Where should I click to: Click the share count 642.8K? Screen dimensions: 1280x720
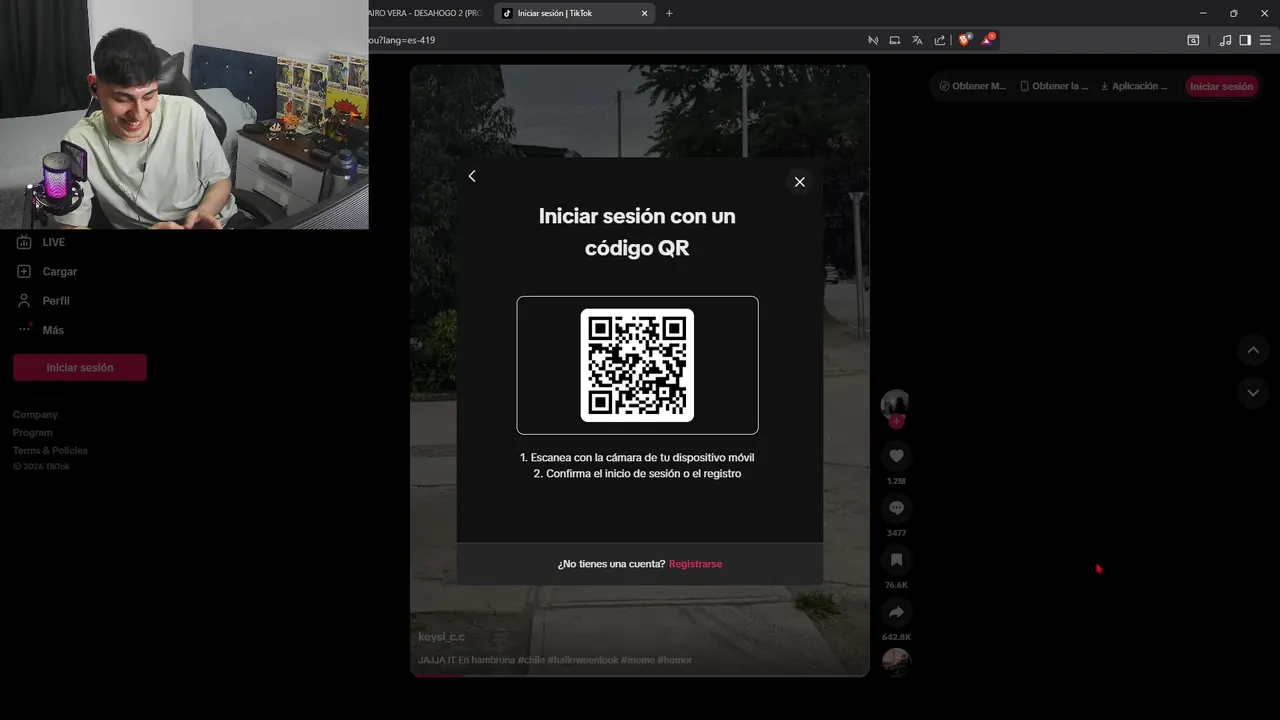[896, 637]
